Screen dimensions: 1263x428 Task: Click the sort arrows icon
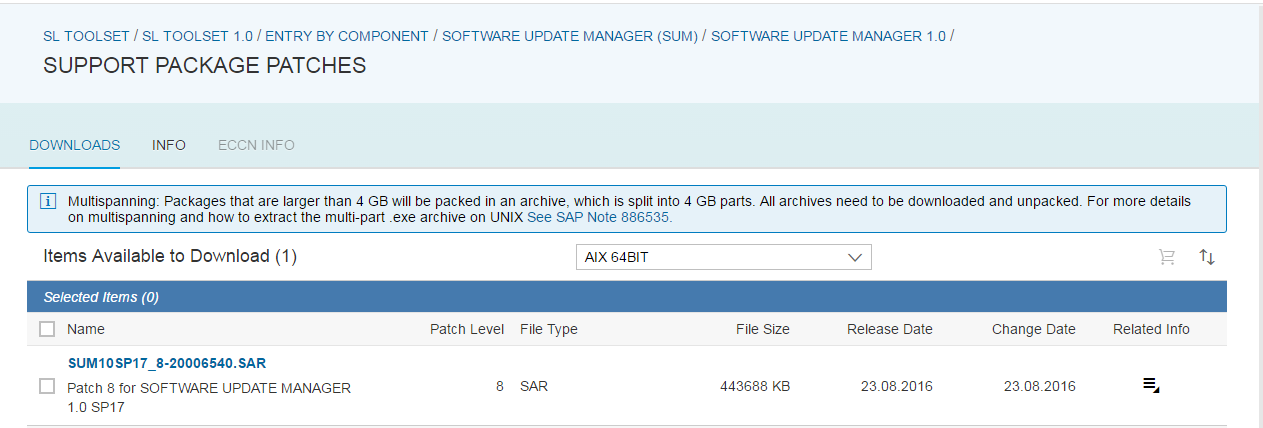click(1207, 257)
